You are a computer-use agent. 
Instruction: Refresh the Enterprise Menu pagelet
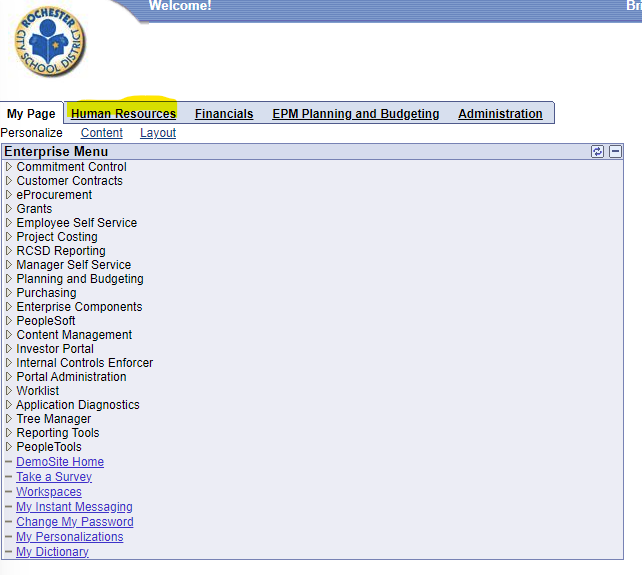[x=597, y=152]
